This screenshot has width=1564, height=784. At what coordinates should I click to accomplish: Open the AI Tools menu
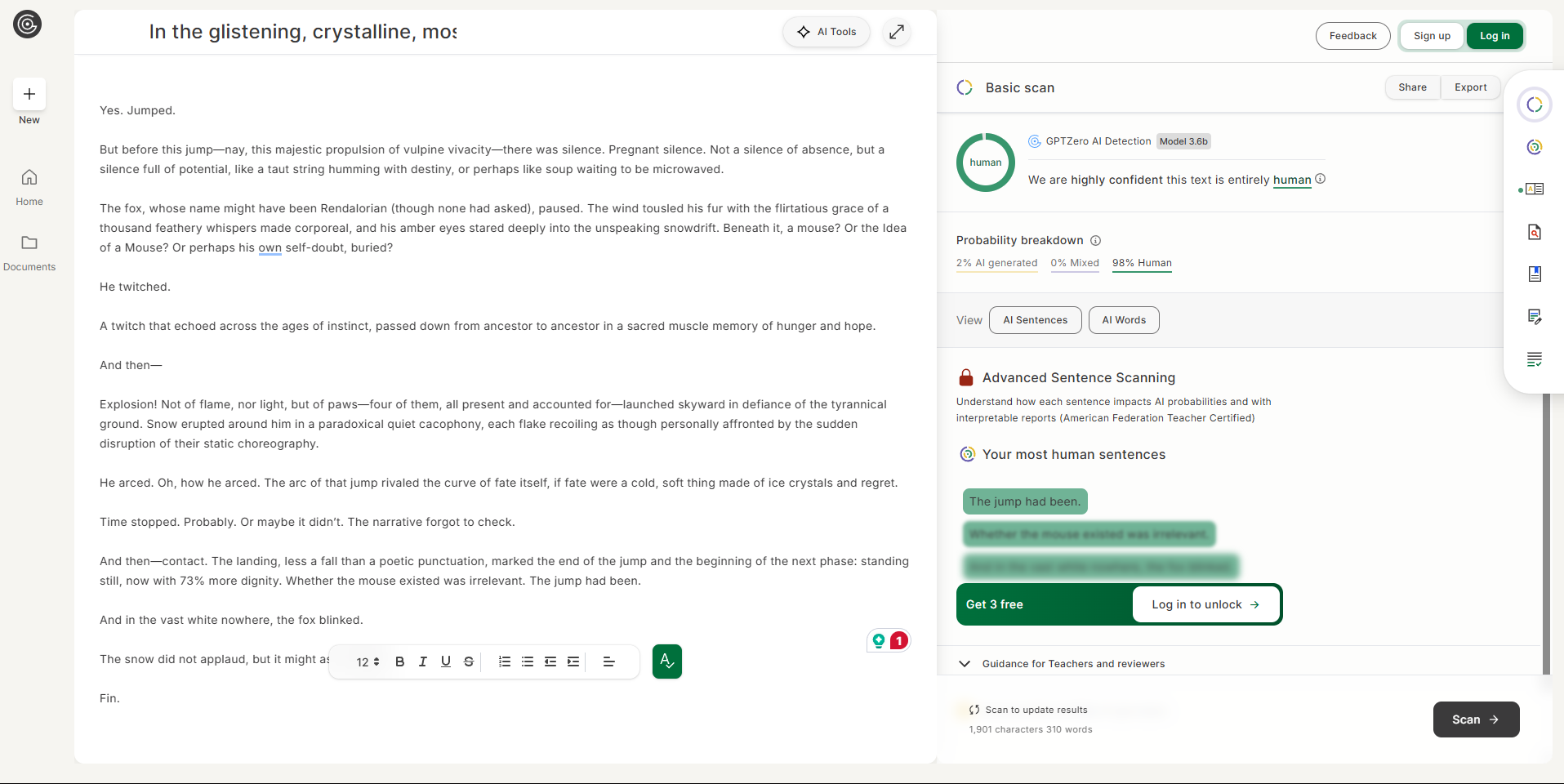827,32
